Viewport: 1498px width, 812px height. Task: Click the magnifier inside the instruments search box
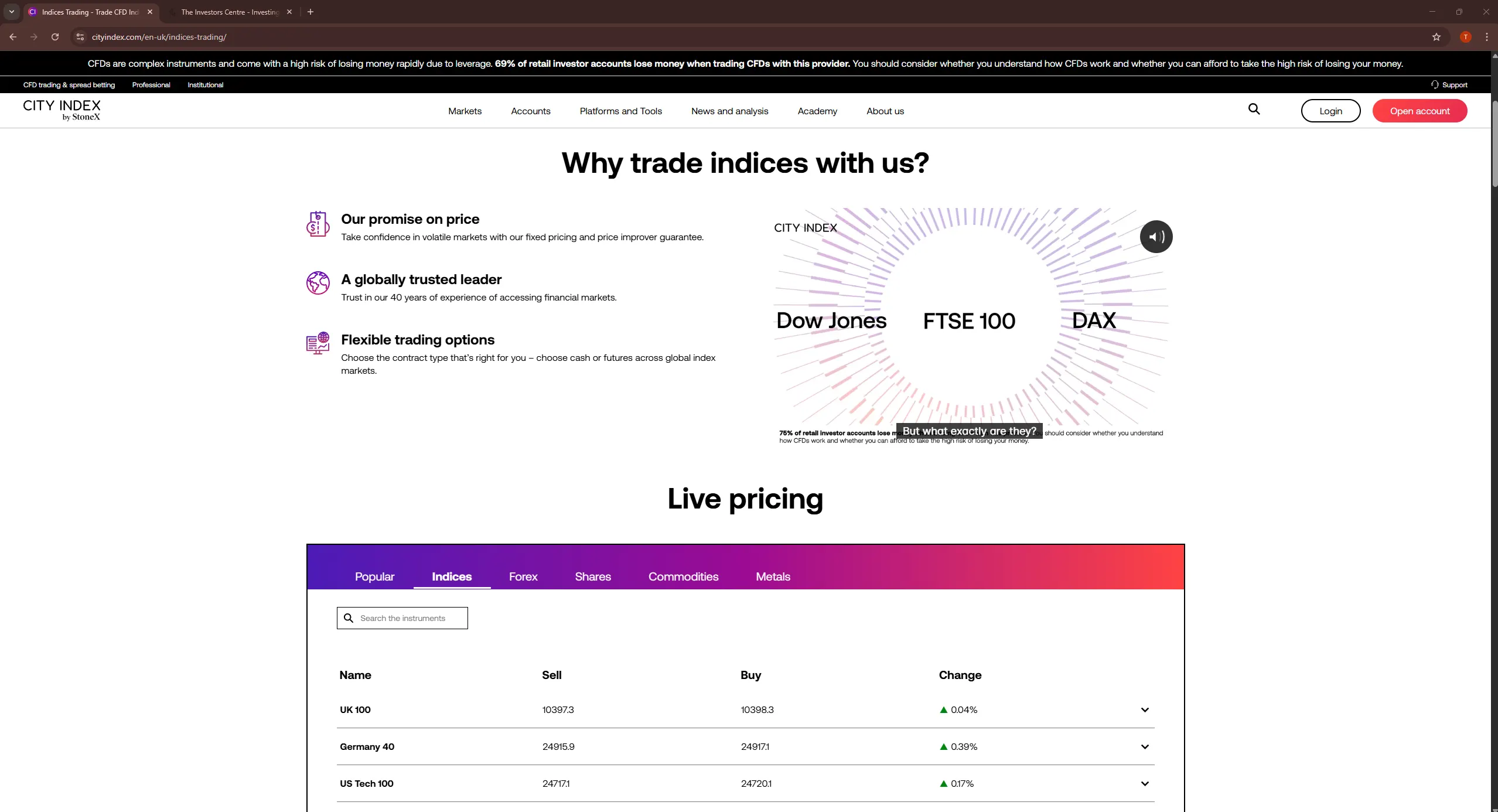(x=349, y=618)
